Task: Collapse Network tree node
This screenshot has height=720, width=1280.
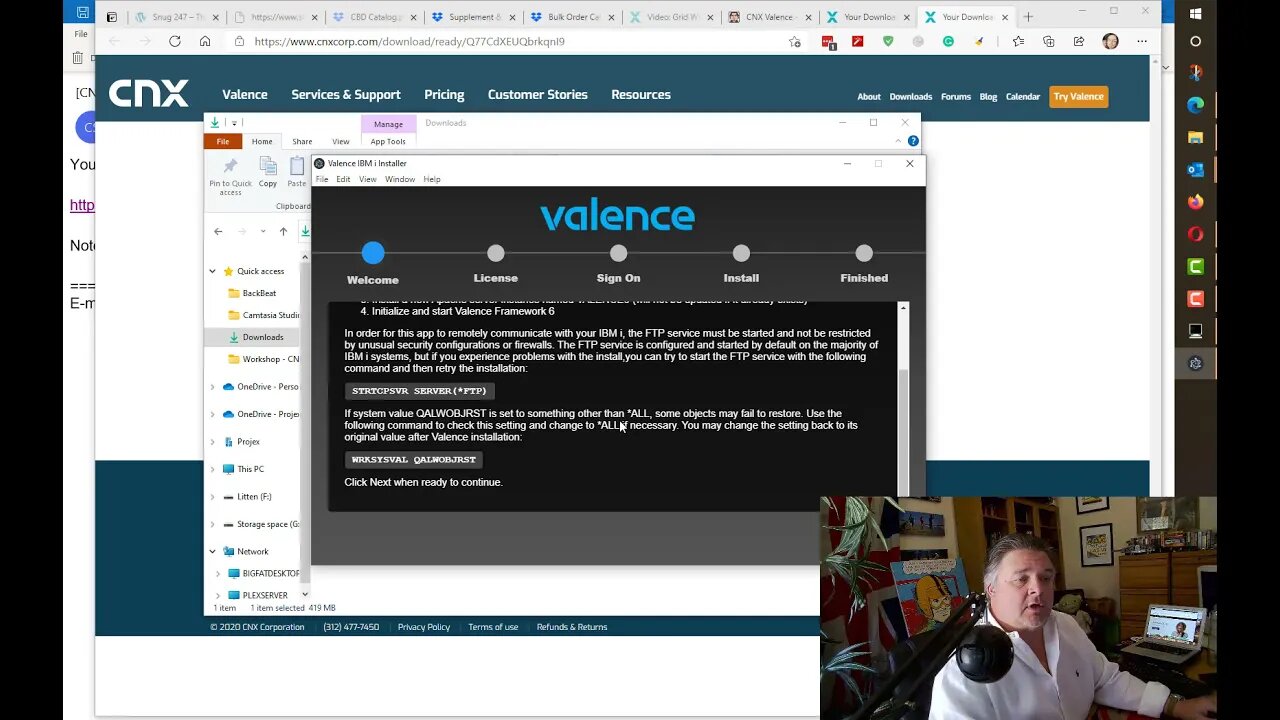Action: (x=212, y=551)
